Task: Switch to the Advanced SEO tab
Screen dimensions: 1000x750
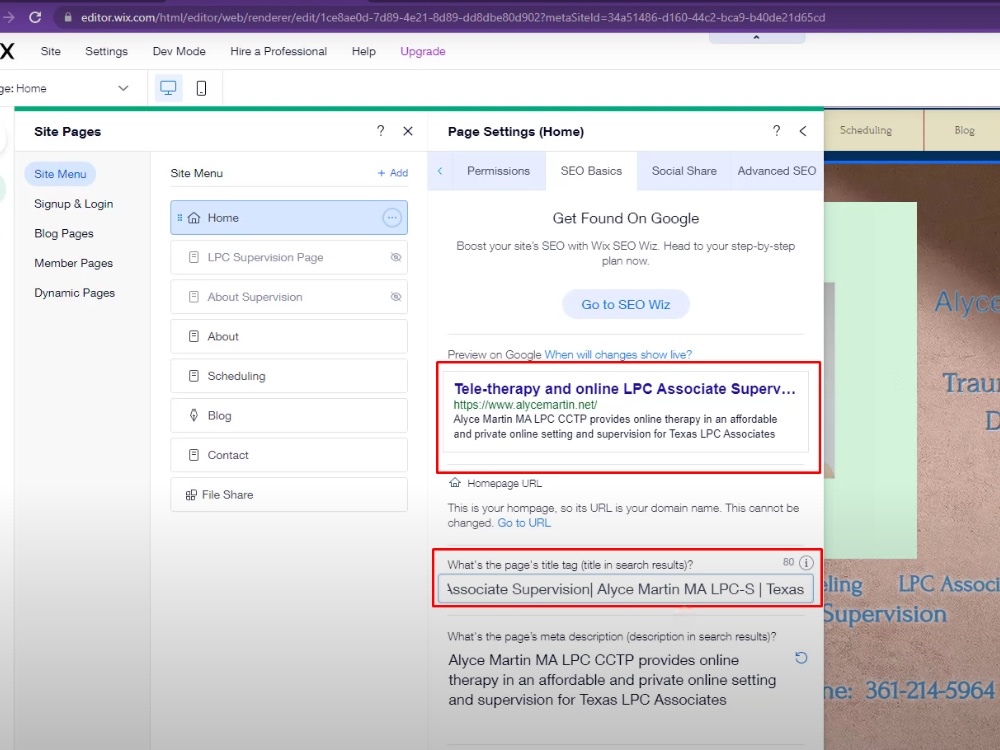Action: click(x=777, y=171)
